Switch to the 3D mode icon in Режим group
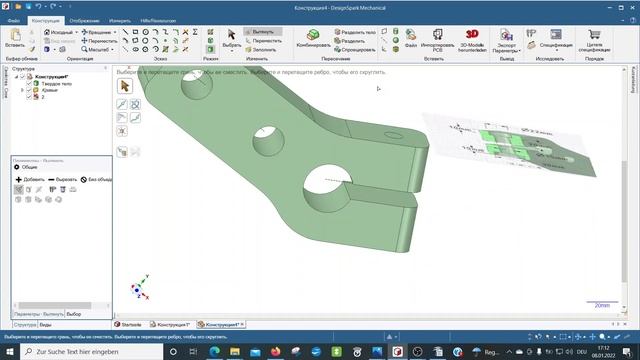The image size is (640, 360). coord(210,49)
